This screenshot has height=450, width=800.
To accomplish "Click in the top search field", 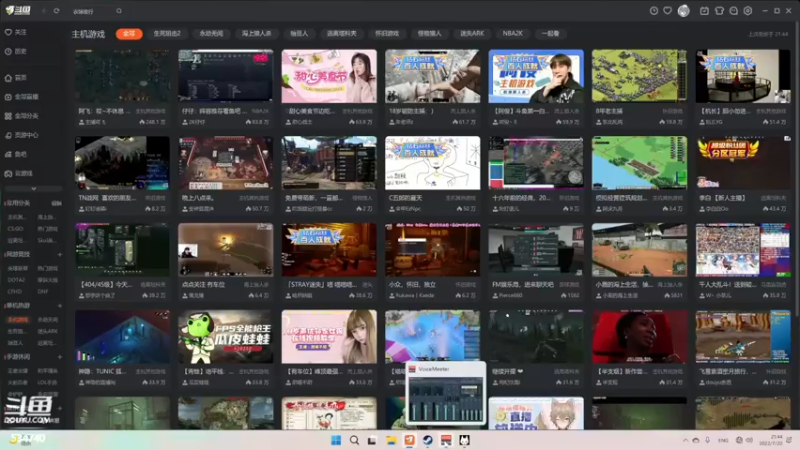I will [92, 11].
